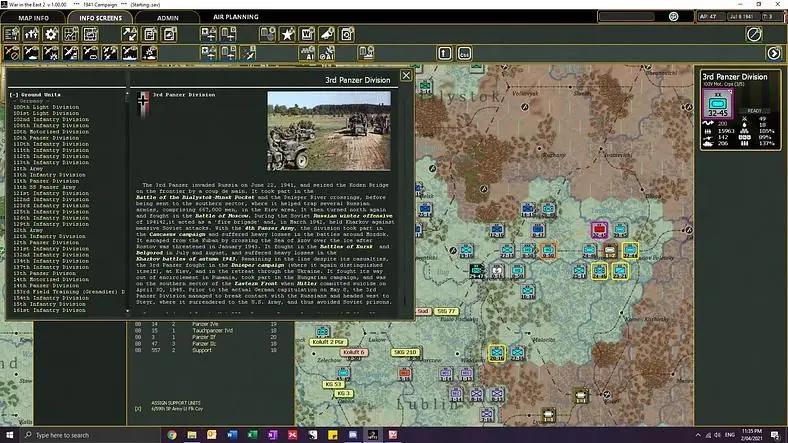Click the taskbar search box

(90, 435)
